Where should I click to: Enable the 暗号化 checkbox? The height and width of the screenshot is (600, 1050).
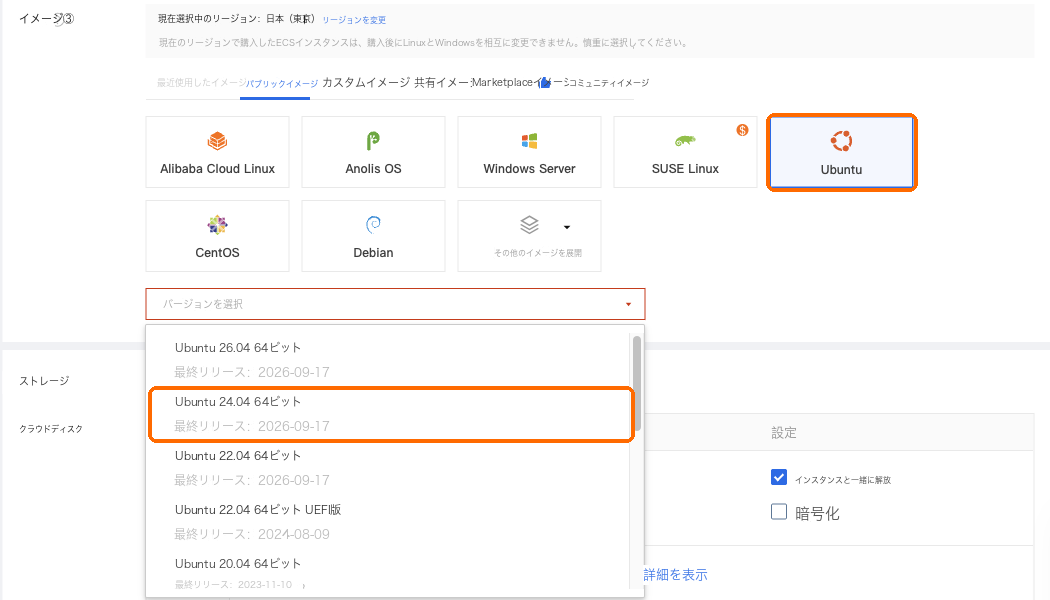(779, 512)
